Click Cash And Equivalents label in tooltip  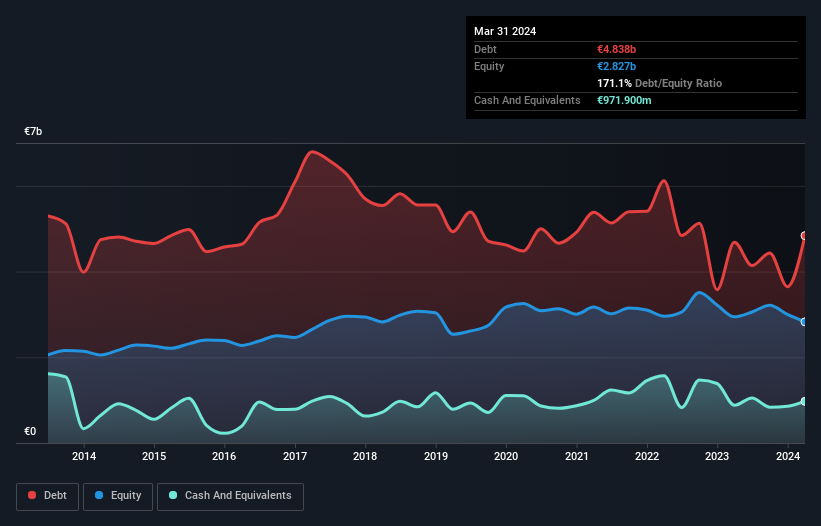click(527, 100)
